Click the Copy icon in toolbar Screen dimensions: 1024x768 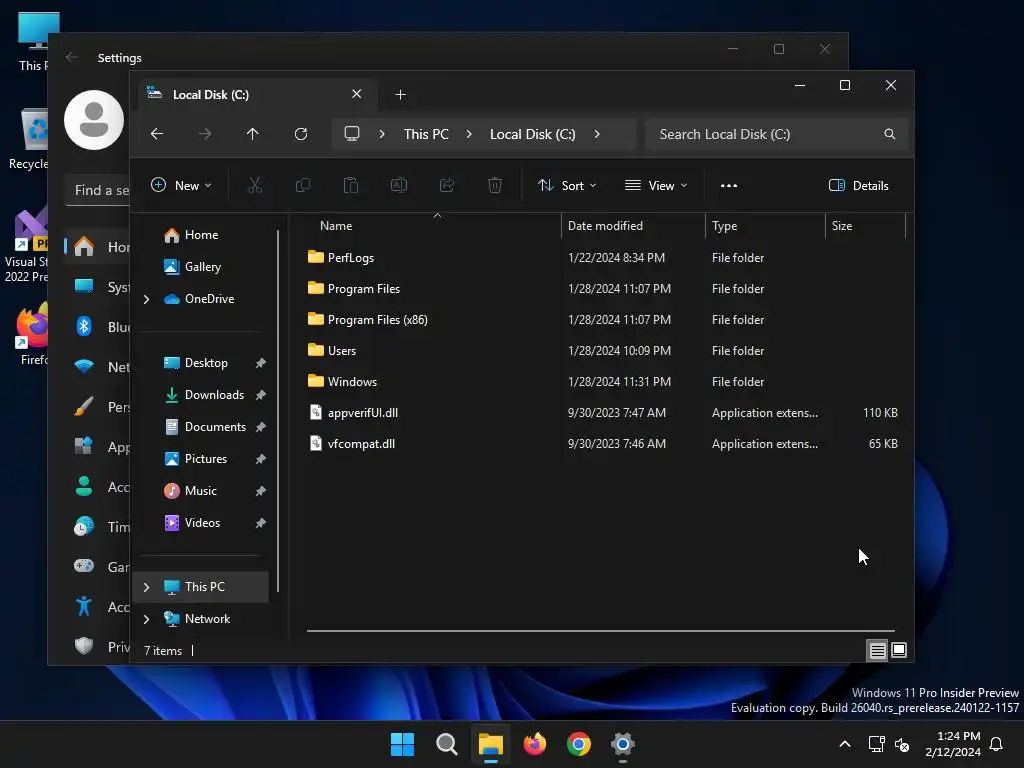point(302,185)
